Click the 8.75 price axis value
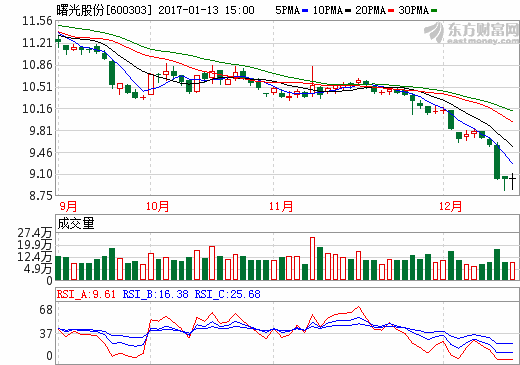The height and width of the screenshot is (365, 520). (41, 195)
